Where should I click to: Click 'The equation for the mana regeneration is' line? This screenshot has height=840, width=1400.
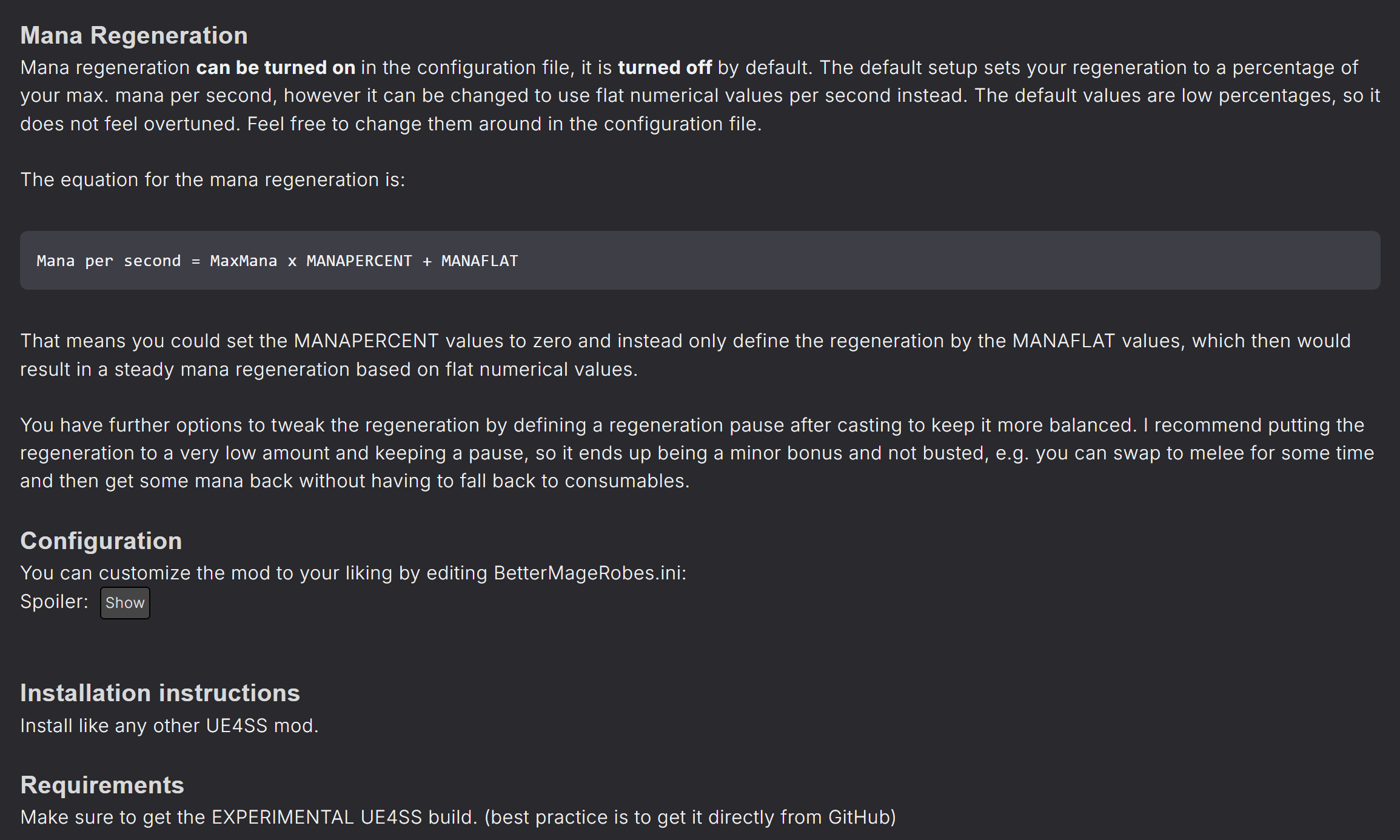(x=212, y=180)
